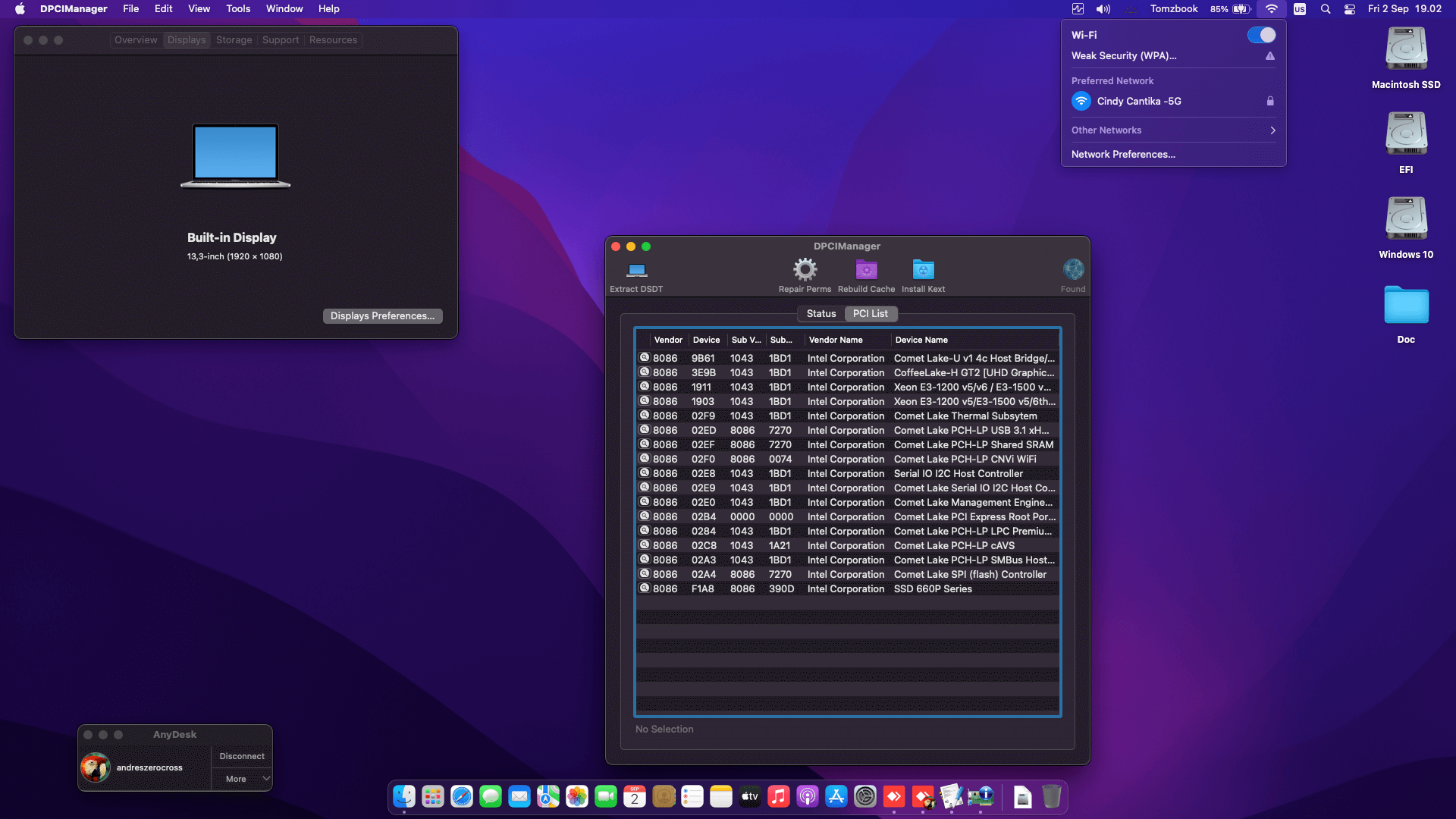Screen dimensions: 1456x819
Task: Click the Extract DSDT toolbar icon
Action: [636, 270]
